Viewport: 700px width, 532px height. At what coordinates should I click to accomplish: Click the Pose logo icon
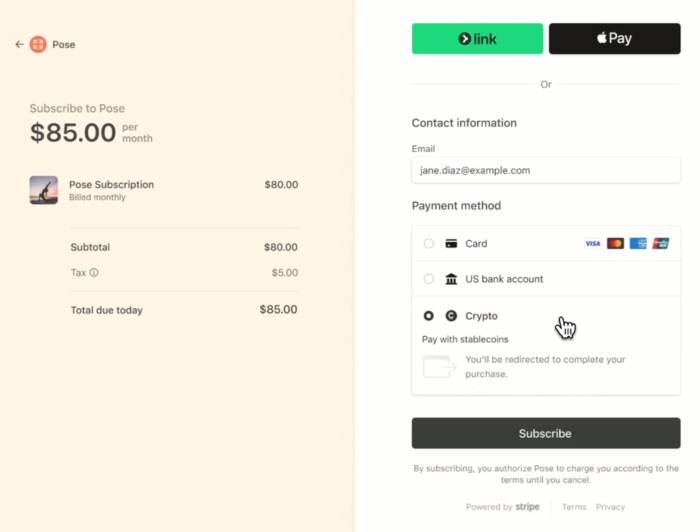[38, 44]
